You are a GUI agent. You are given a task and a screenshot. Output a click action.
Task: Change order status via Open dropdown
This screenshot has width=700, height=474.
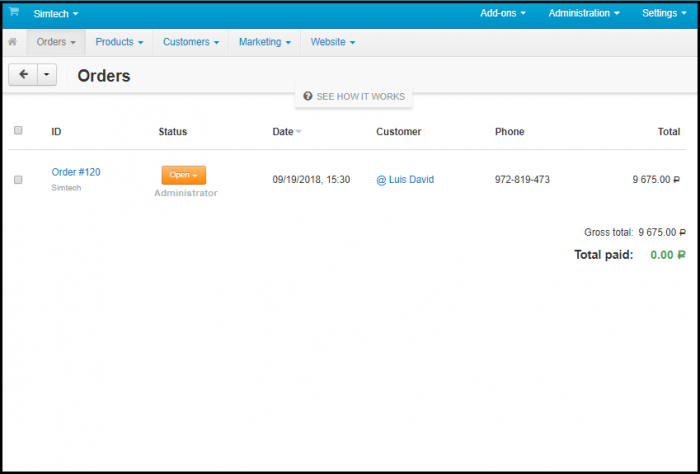tap(183, 175)
